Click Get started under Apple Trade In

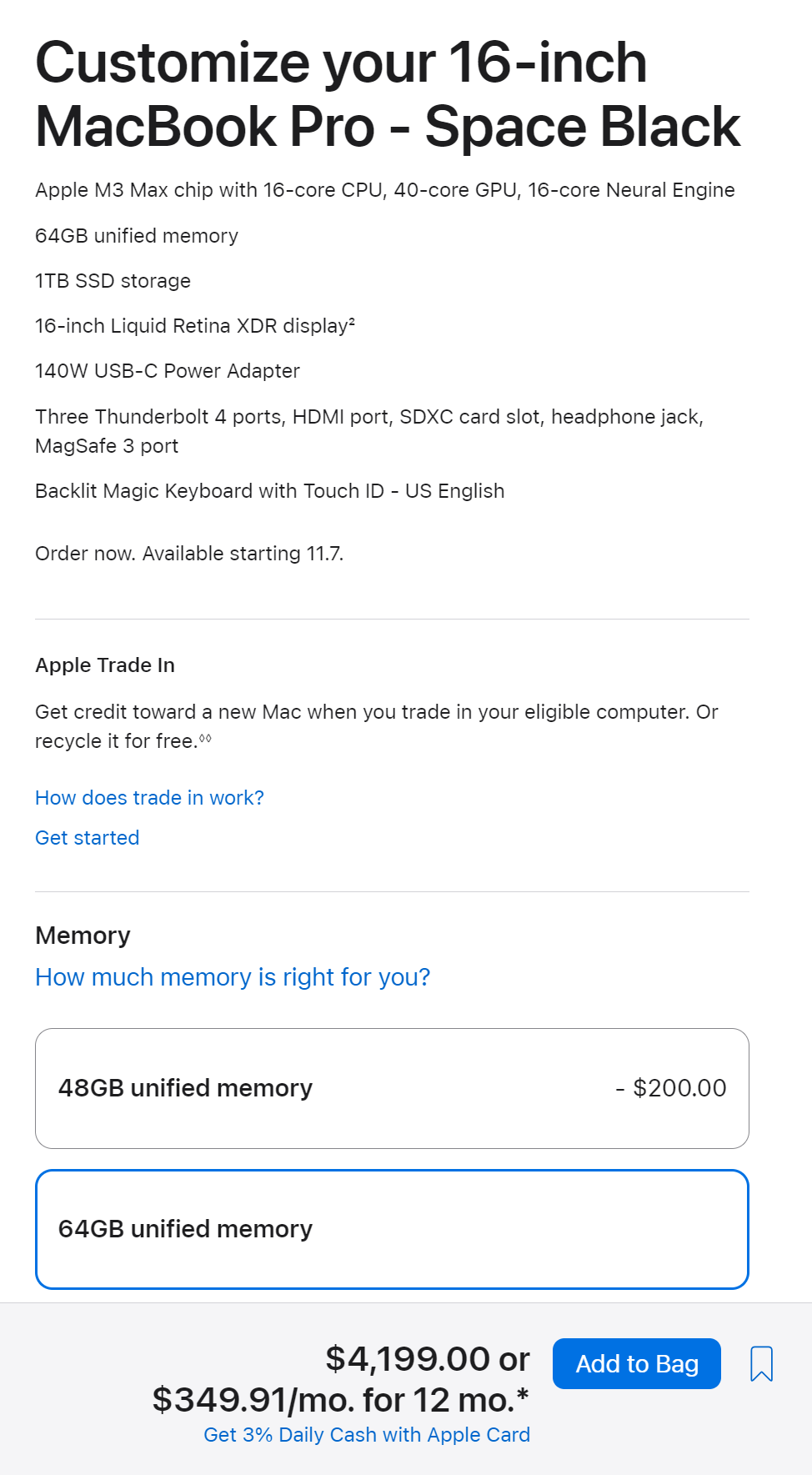[x=87, y=838]
